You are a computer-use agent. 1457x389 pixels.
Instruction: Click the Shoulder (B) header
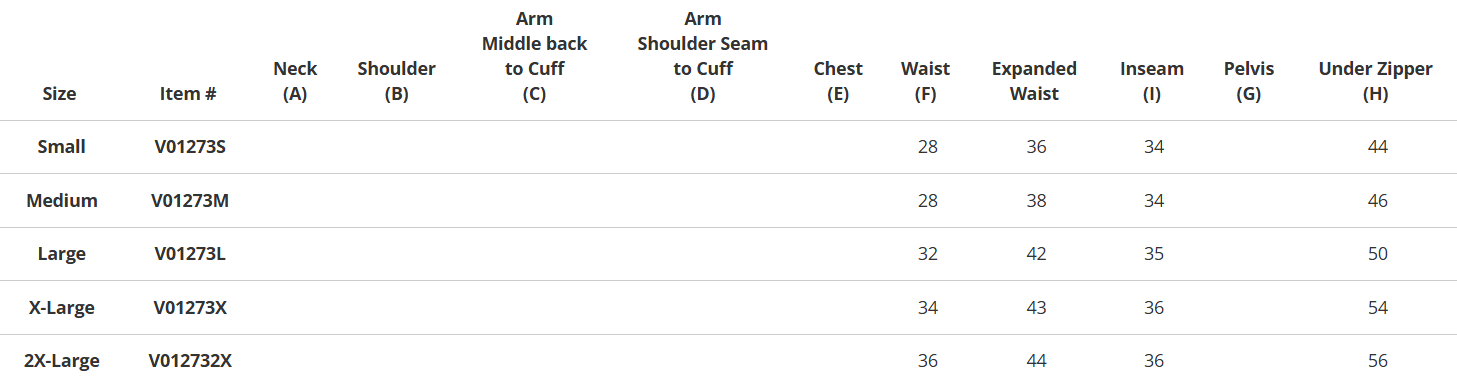pyautogui.click(x=396, y=81)
